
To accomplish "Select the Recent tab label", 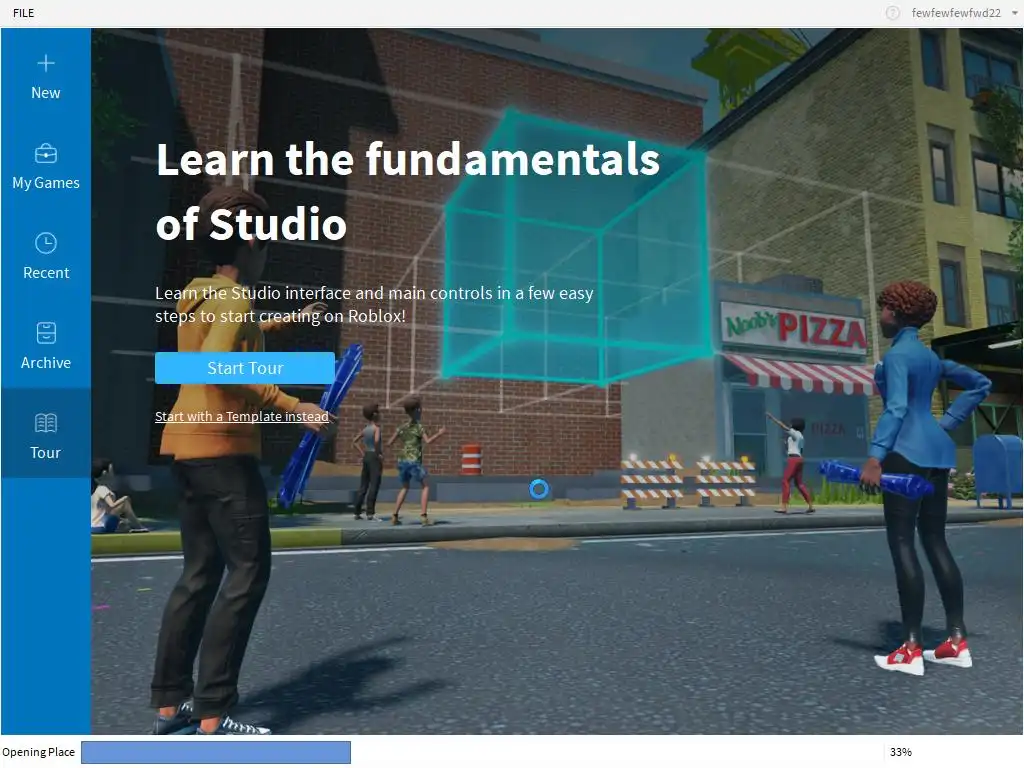I will (46, 272).
